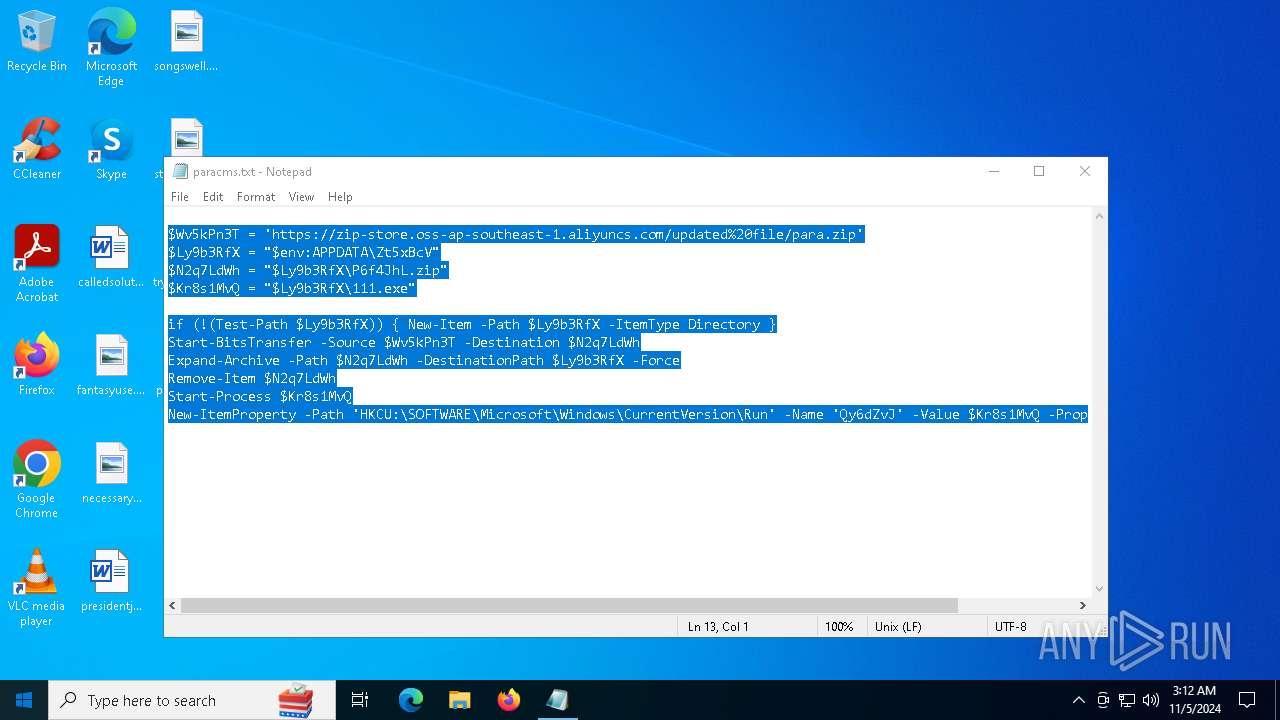Open the network status tray icon

[1127, 700]
